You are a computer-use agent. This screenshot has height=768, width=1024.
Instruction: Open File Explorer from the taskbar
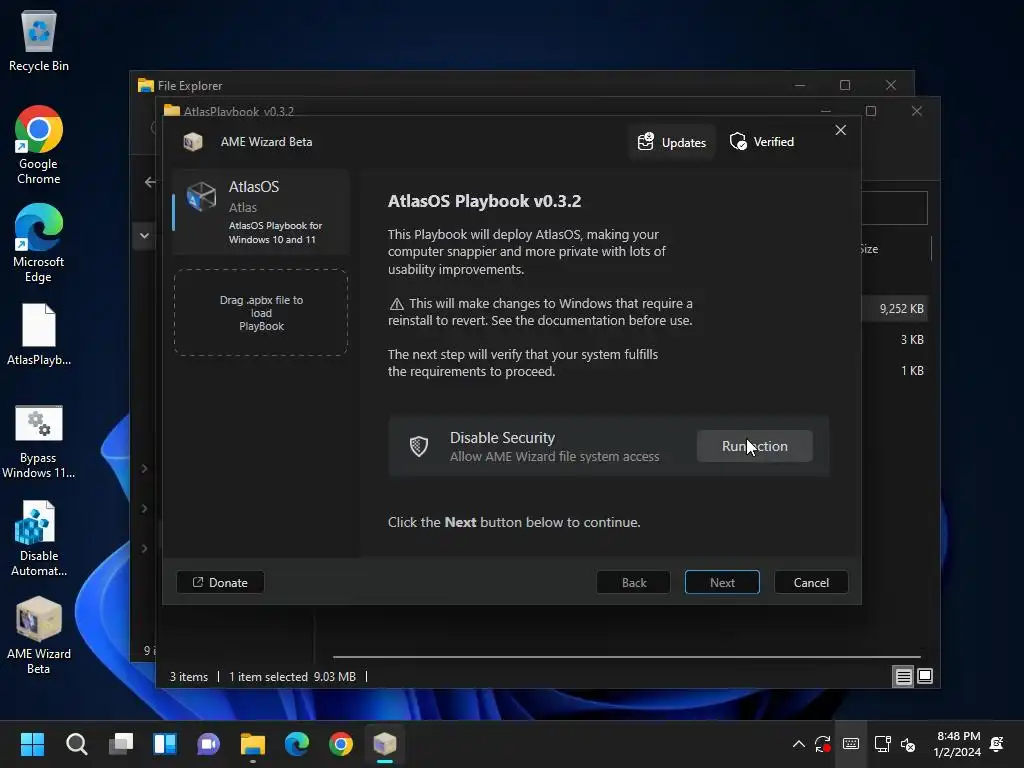(253, 744)
